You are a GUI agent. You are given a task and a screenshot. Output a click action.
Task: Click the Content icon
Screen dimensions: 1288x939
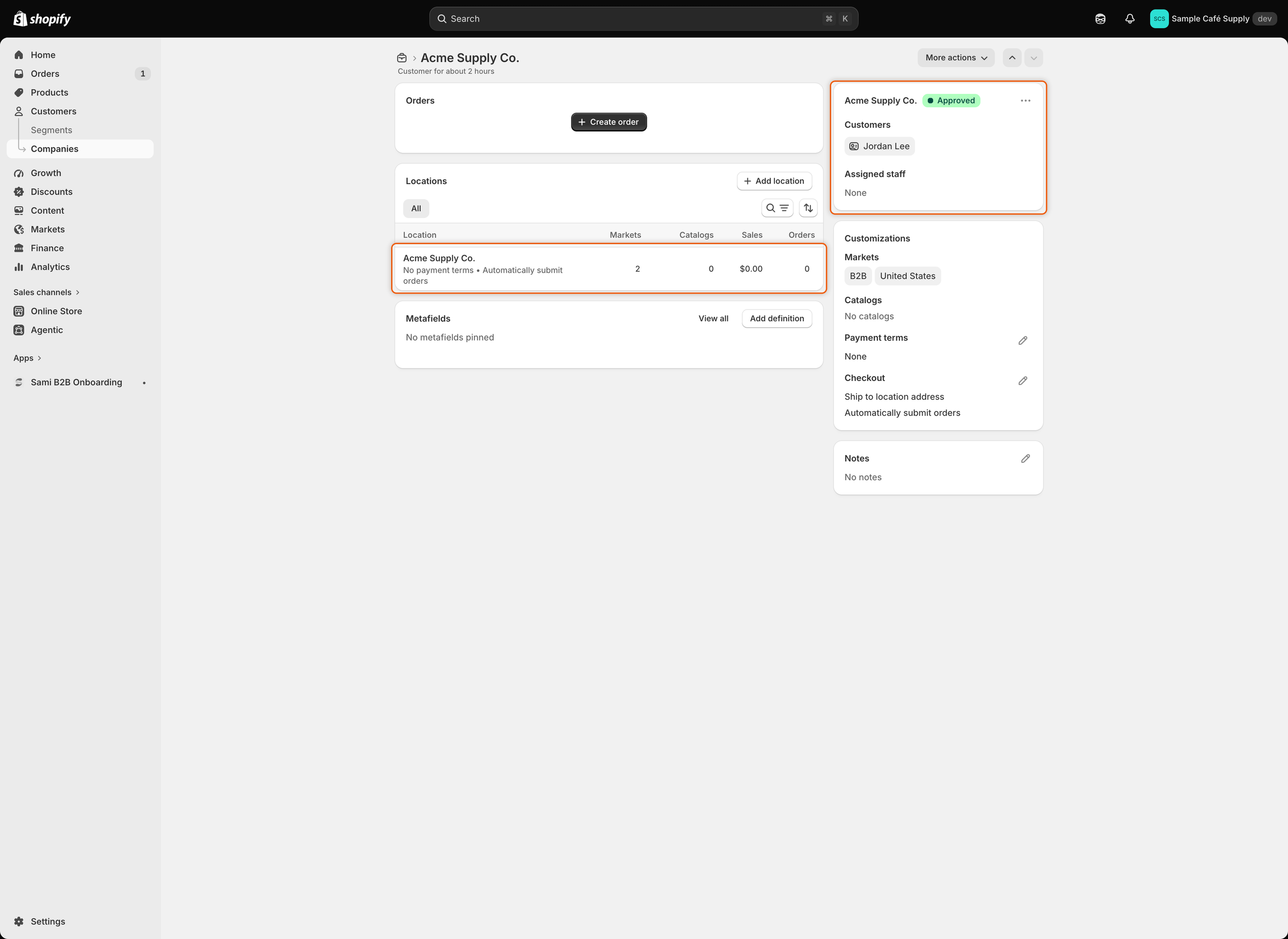click(x=19, y=211)
